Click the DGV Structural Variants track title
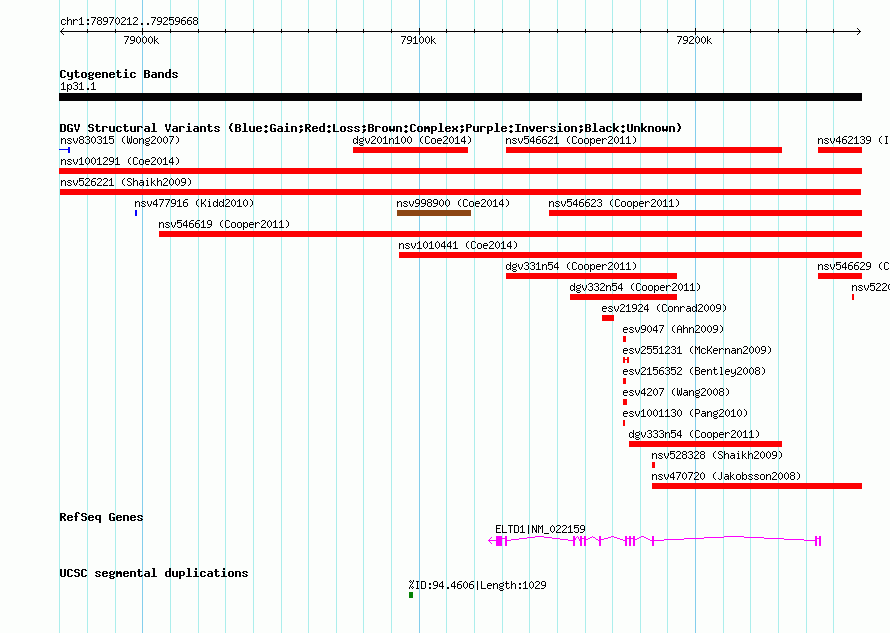 371,128
